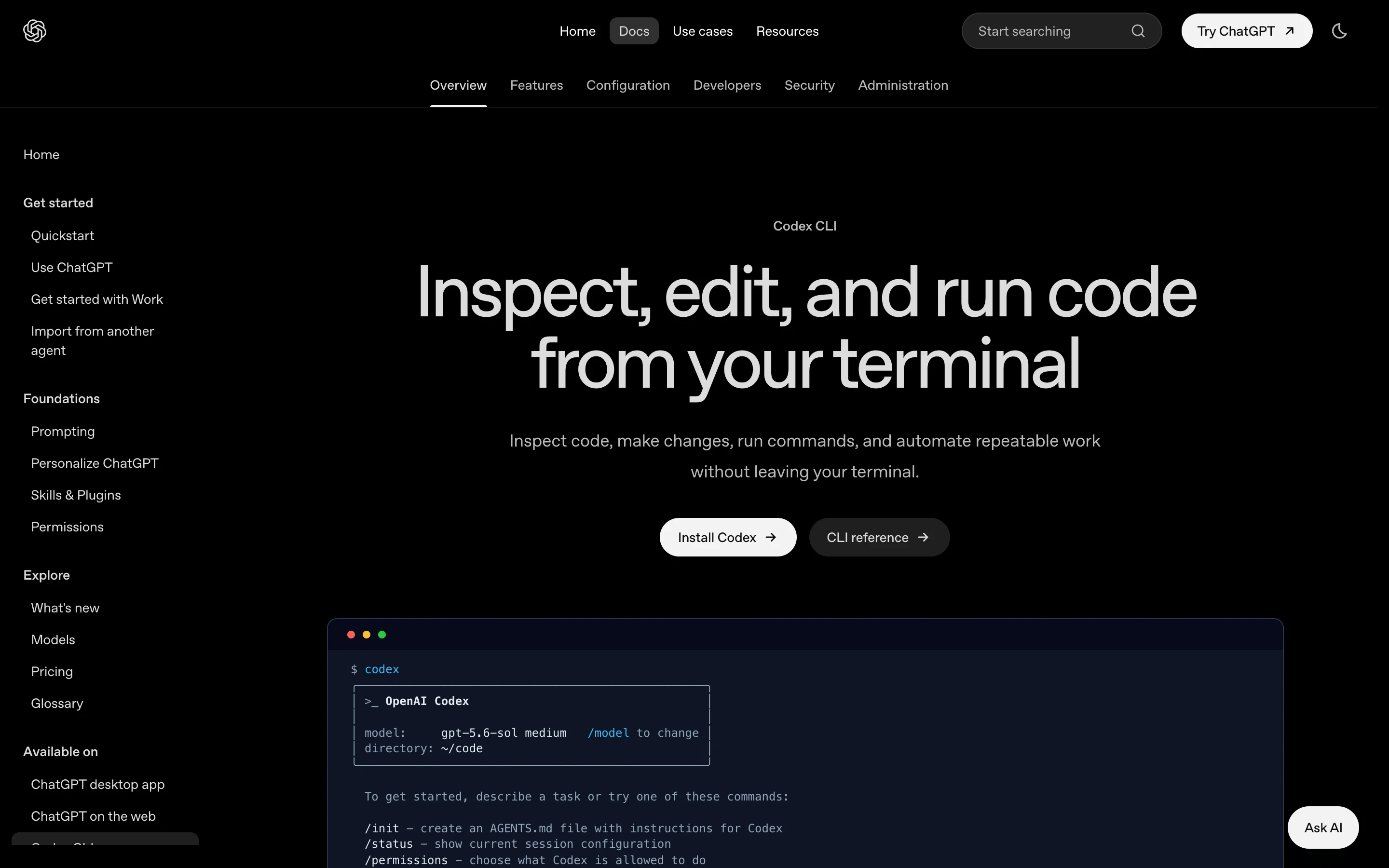This screenshot has height=868, width=1389.
Task: Click the OpenAI Codex terminal title
Action: 426,701
